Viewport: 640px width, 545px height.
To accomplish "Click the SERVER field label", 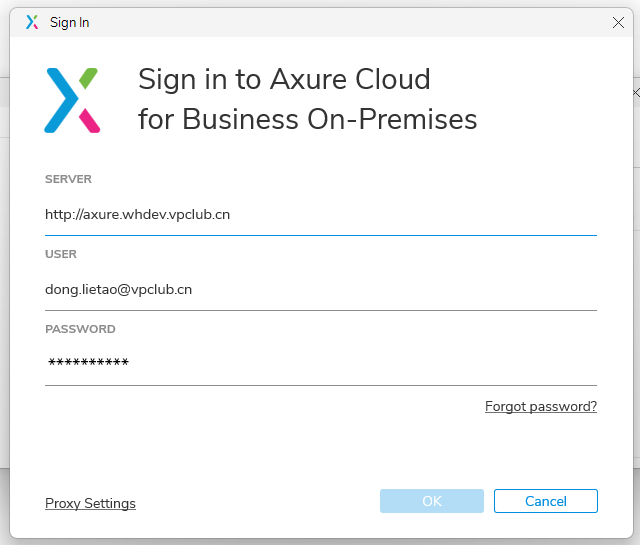I will pos(68,179).
